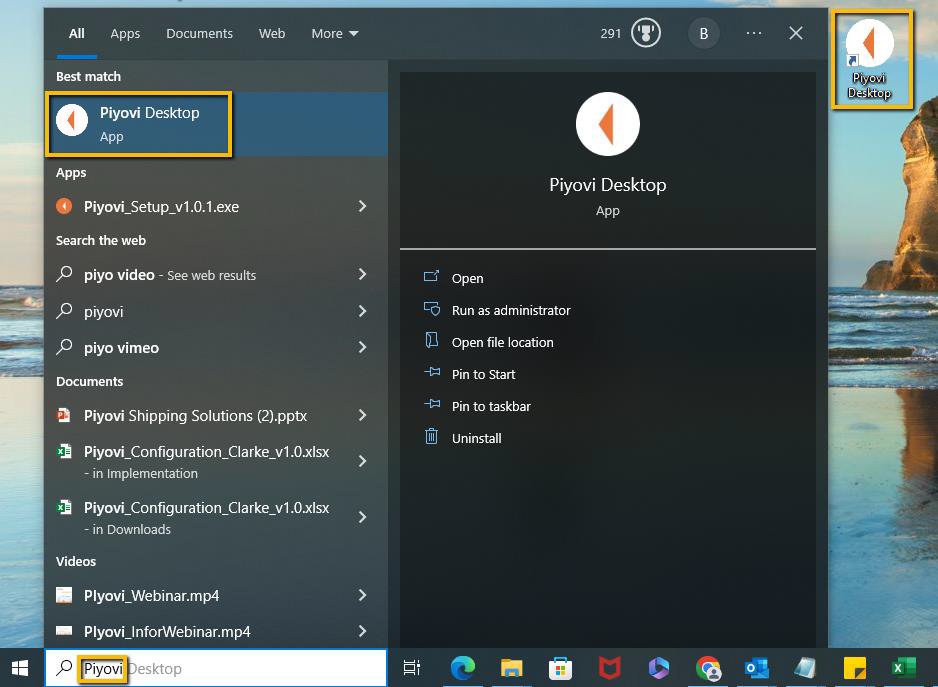Expand the piyo vimeo suggestion chevron
The image size is (938, 687).
pyautogui.click(x=362, y=347)
